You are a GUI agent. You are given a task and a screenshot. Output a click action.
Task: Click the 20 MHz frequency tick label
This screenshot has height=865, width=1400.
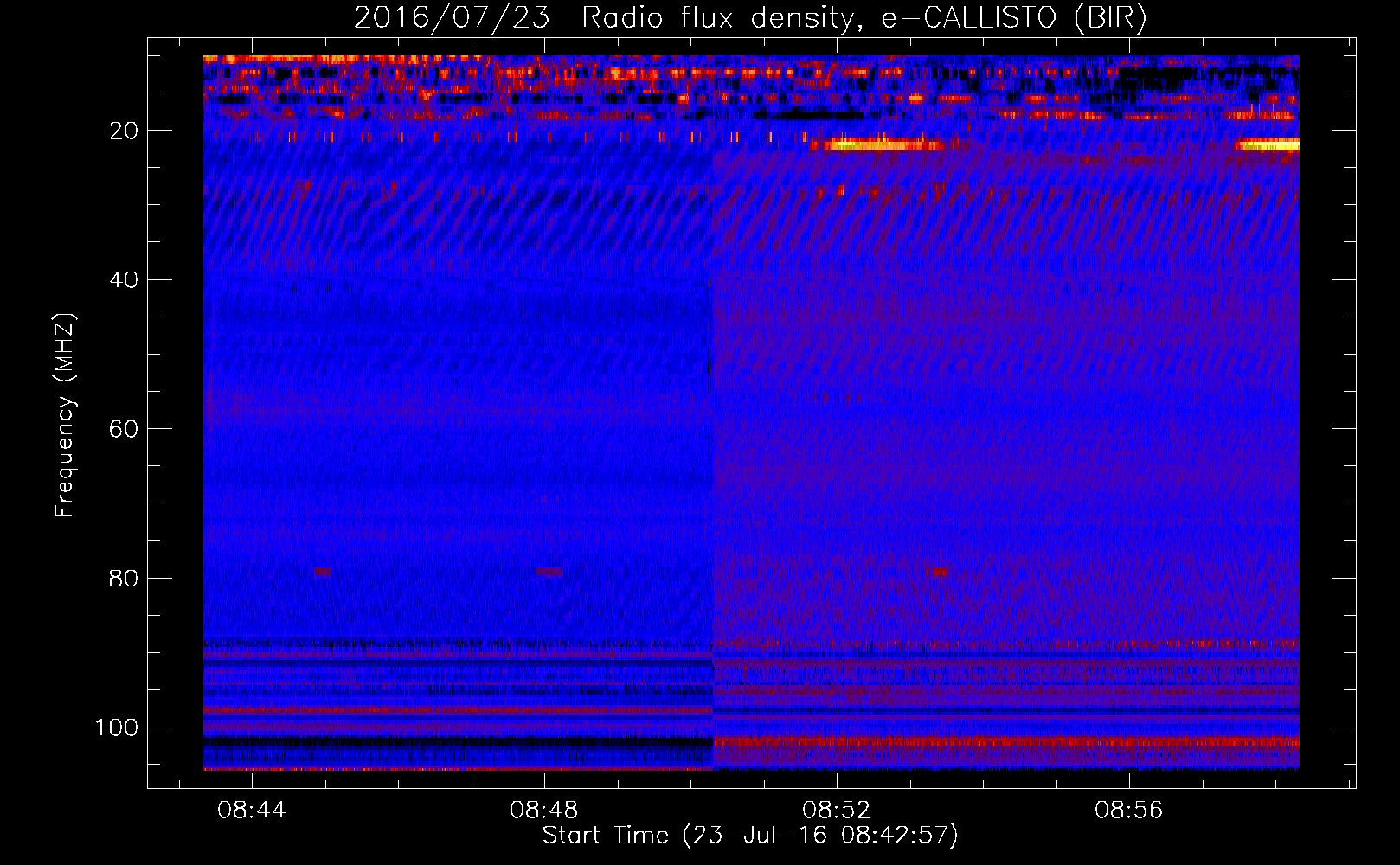point(124,131)
